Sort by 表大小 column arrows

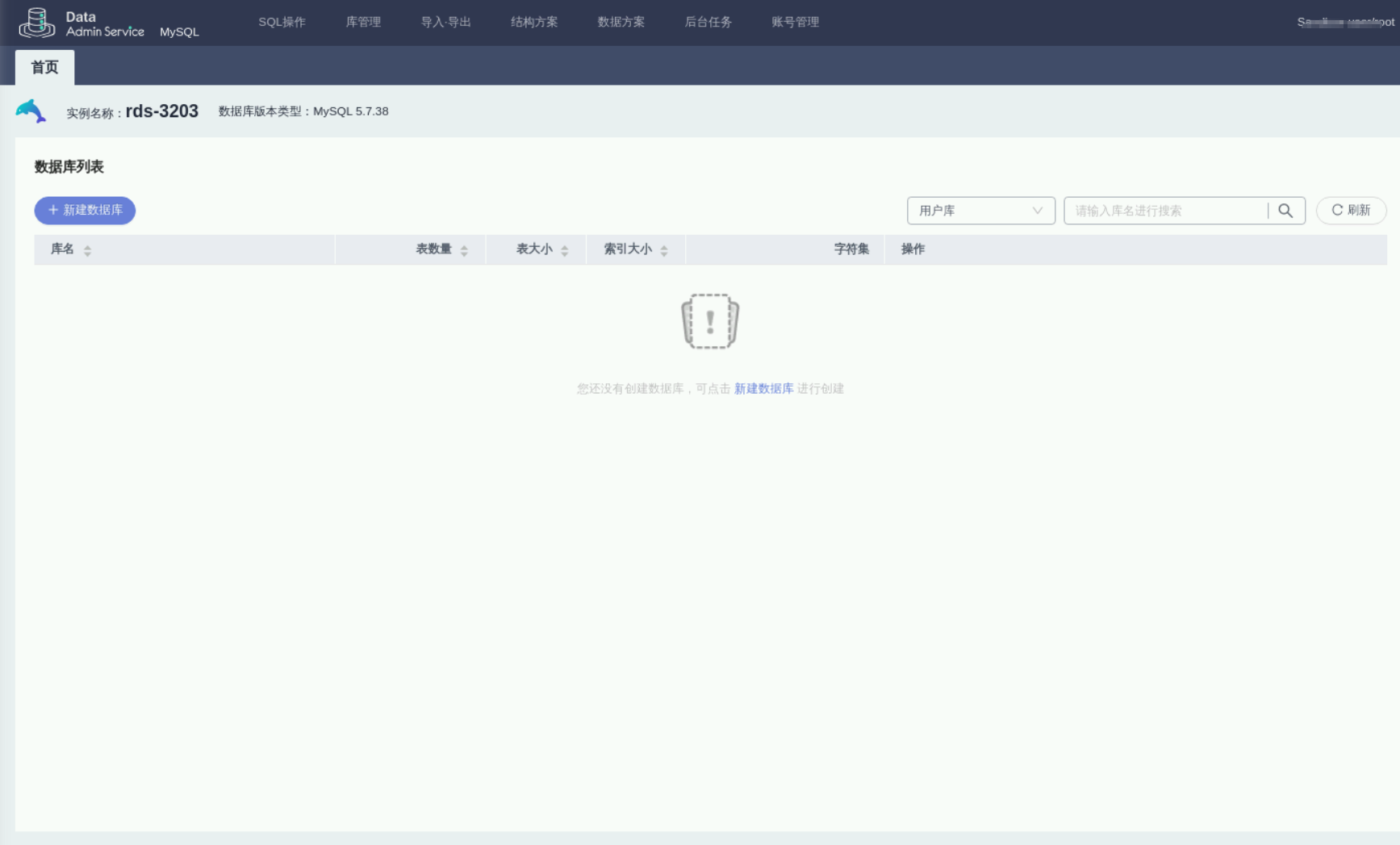pyautogui.click(x=564, y=250)
